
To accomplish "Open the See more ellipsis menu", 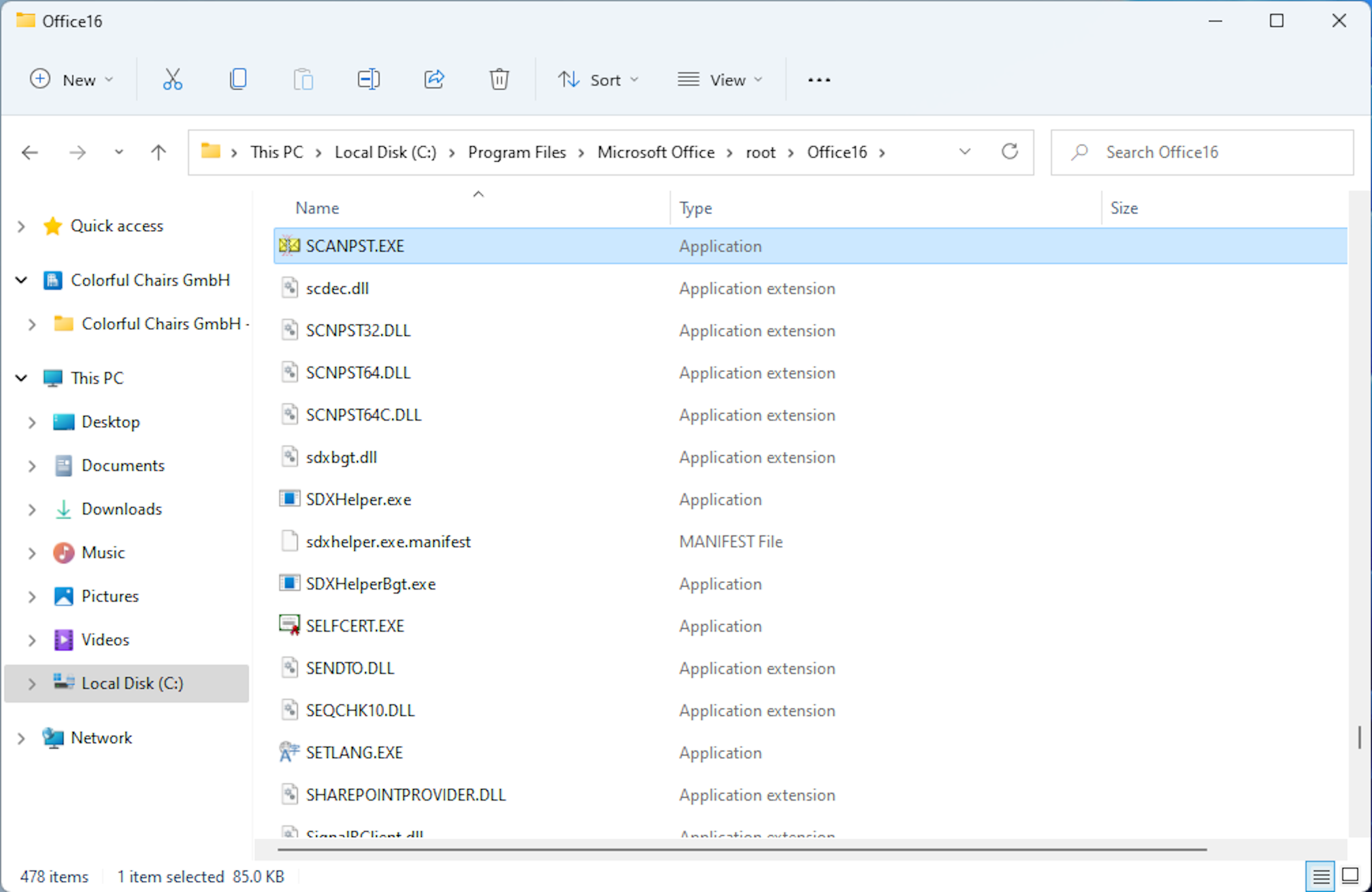I will point(819,80).
